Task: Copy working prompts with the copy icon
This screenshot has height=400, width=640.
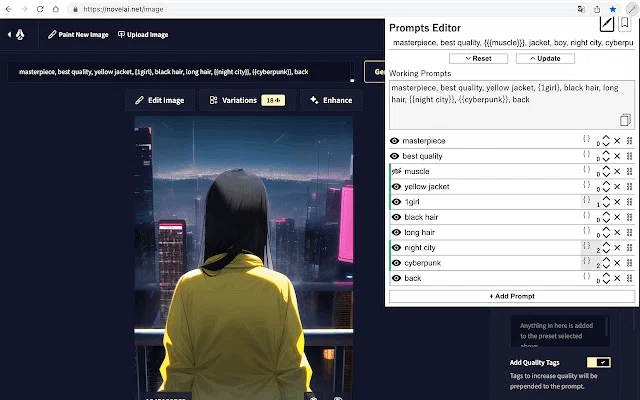Action: tap(625, 120)
